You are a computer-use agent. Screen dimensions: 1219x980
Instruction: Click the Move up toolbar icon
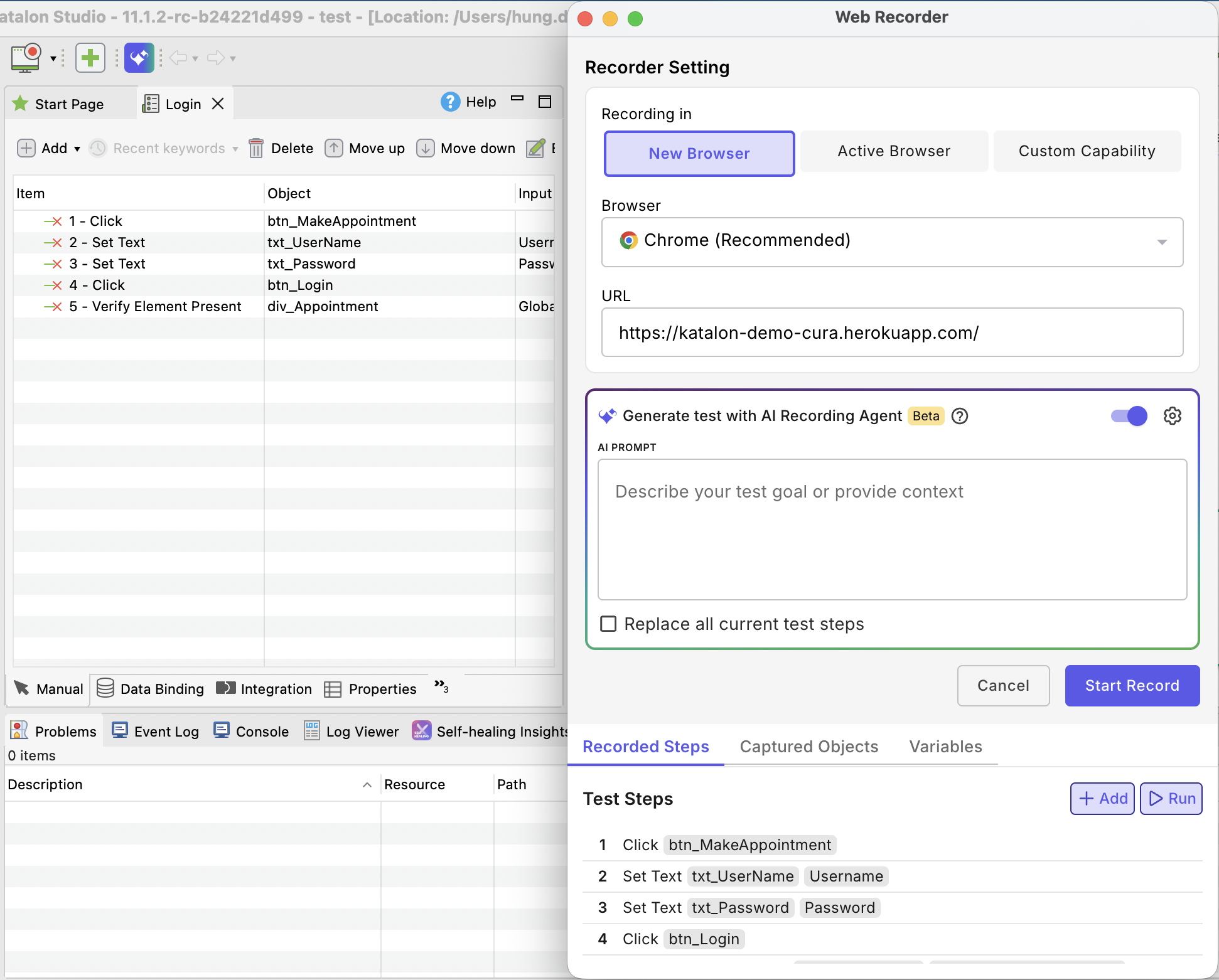tap(334, 148)
